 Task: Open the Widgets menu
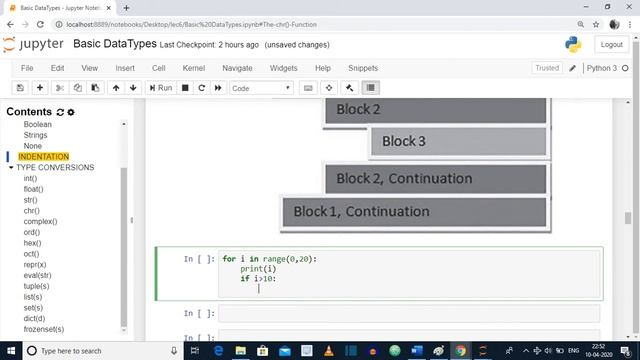pyautogui.click(x=283, y=68)
